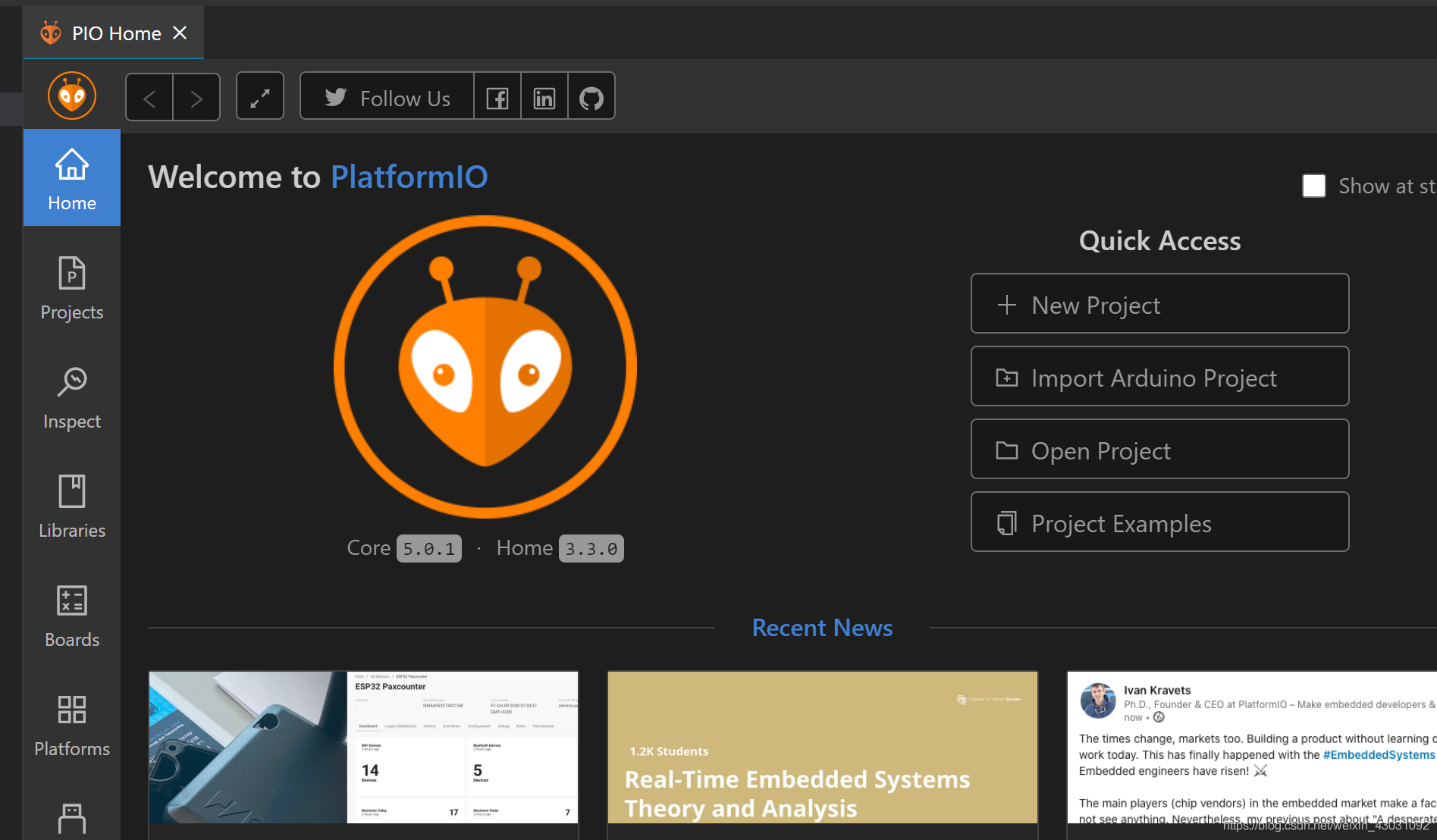The image size is (1437, 840).
Task: Select Home in the sidebar
Action: click(72, 177)
